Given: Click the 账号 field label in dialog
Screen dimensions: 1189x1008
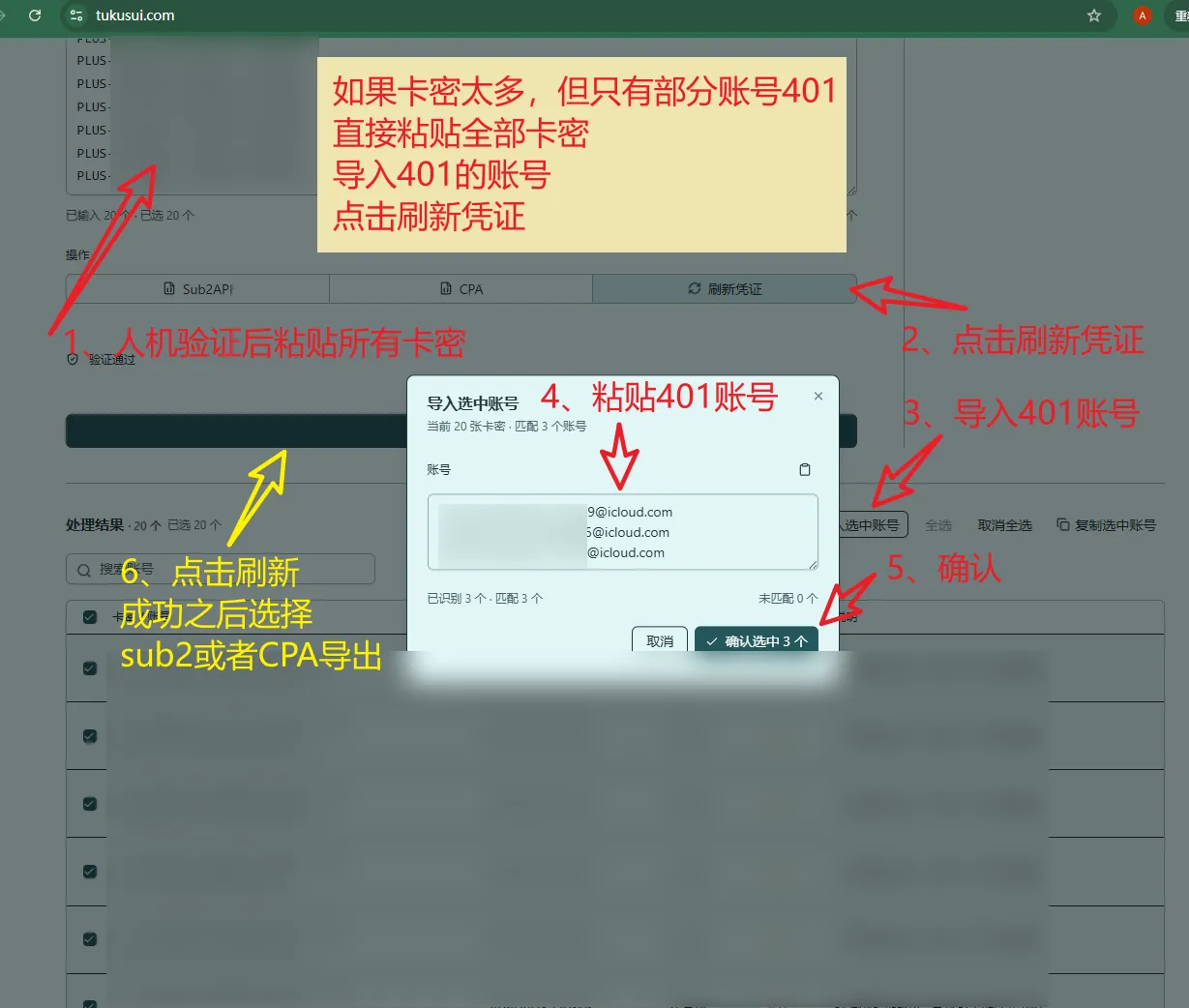Looking at the screenshot, I should point(439,469).
